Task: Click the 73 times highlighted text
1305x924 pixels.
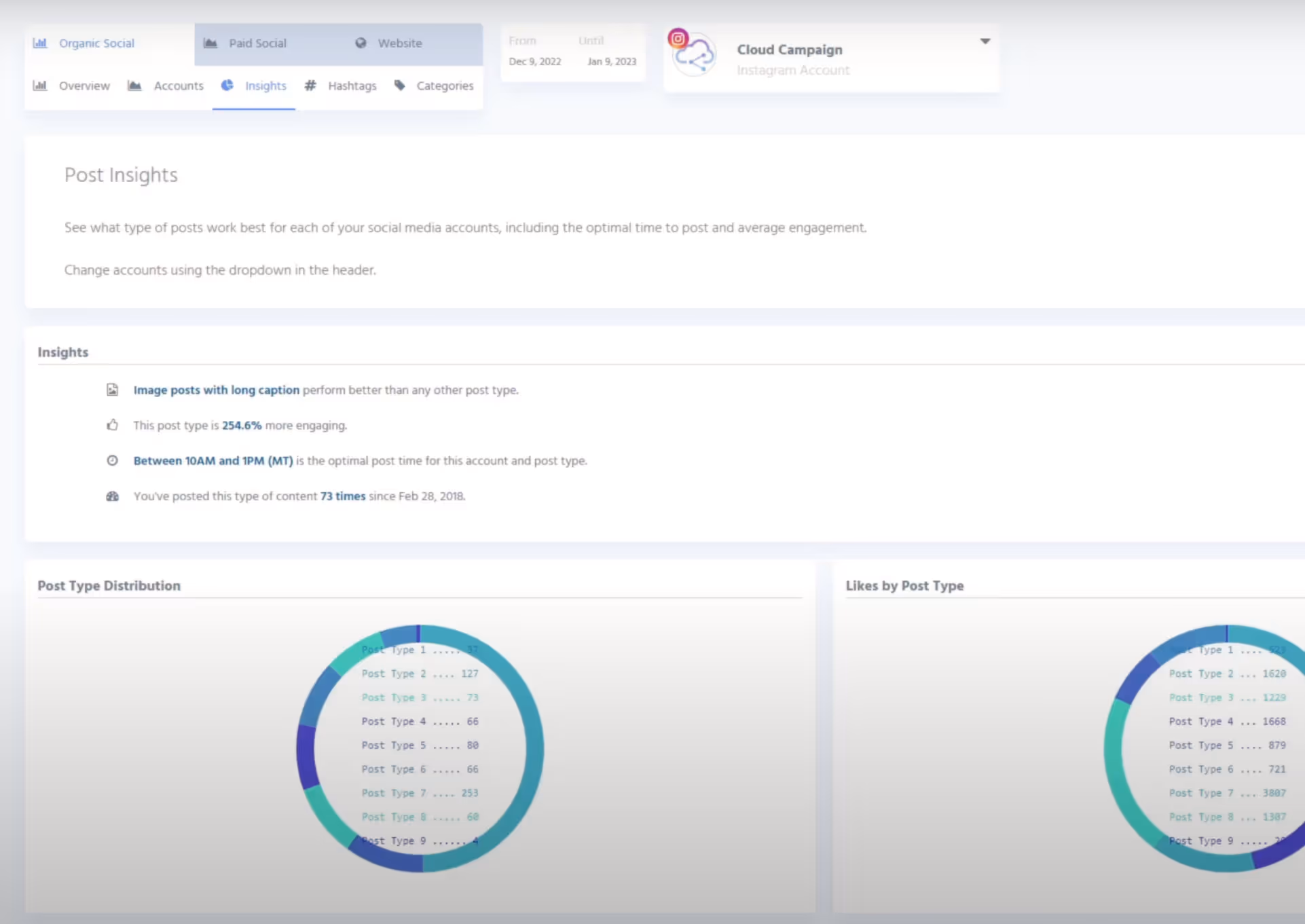Action: 343,496
